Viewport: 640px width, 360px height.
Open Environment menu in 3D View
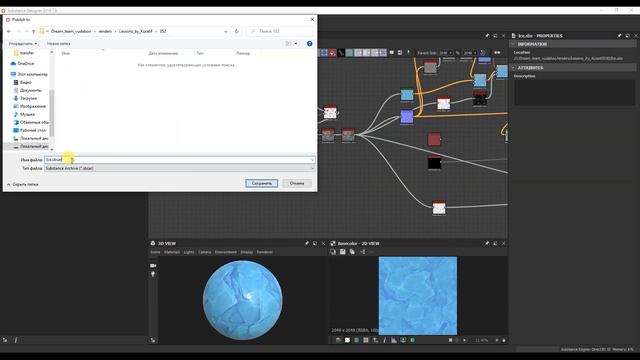coord(226,252)
